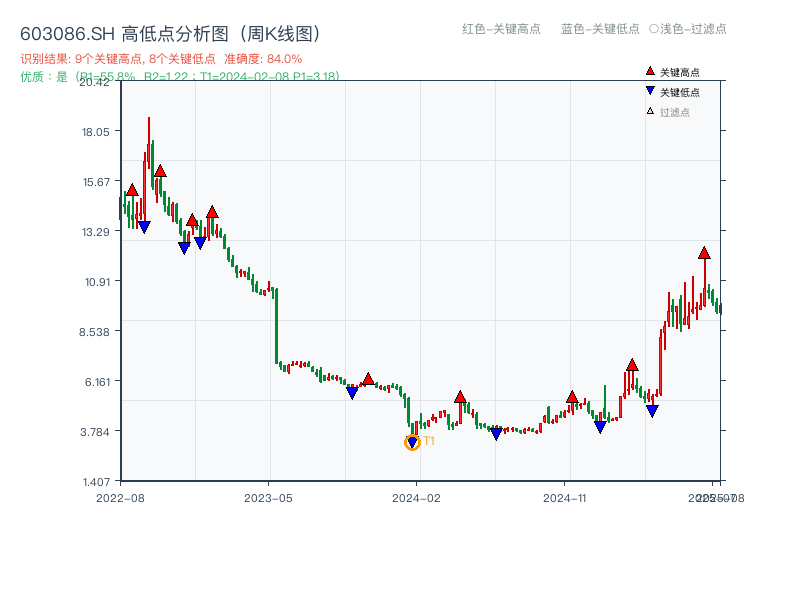Click the blue down-triangle near the 2022-08 start
This screenshot has width=800, height=600.
[144, 227]
